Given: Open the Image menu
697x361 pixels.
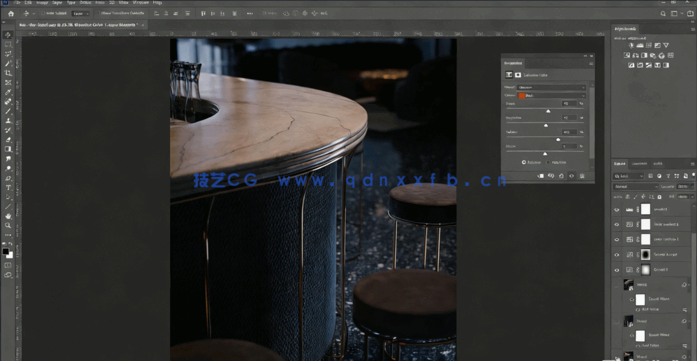Looking at the screenshot, I should pyautogui.click(x=43, y=3).
